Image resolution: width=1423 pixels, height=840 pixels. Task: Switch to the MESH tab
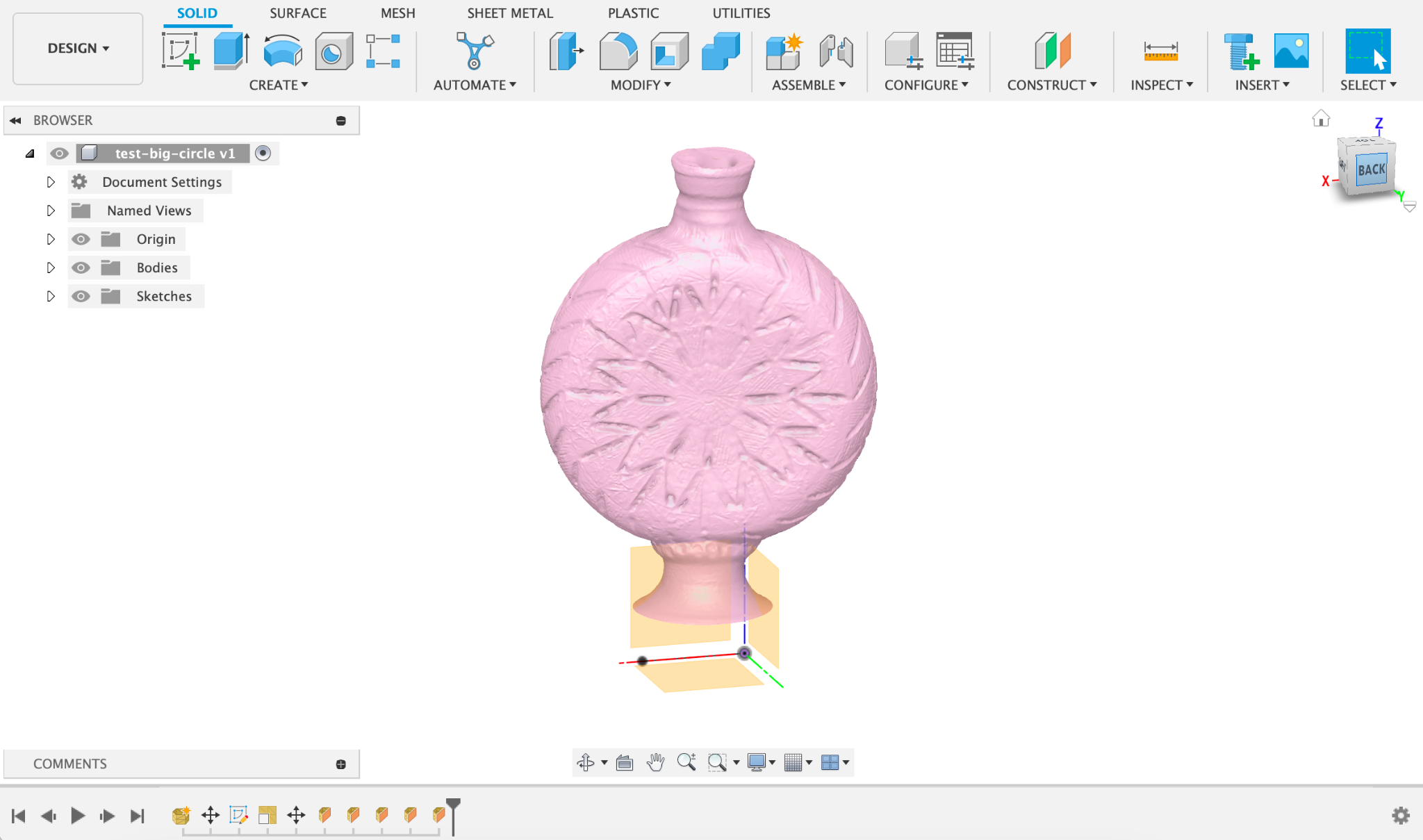point(397,13)
